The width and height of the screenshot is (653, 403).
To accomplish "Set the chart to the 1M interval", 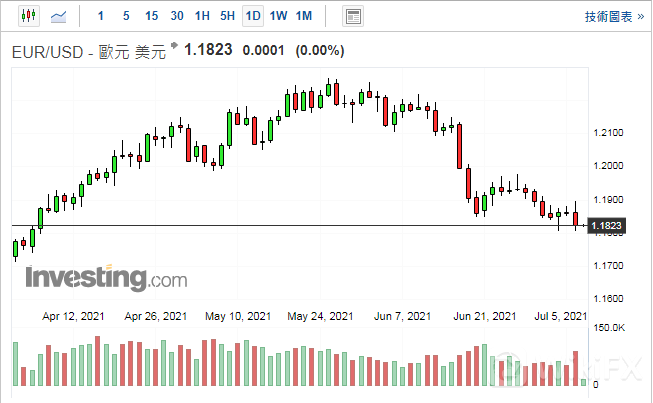I will click(304, 16).
